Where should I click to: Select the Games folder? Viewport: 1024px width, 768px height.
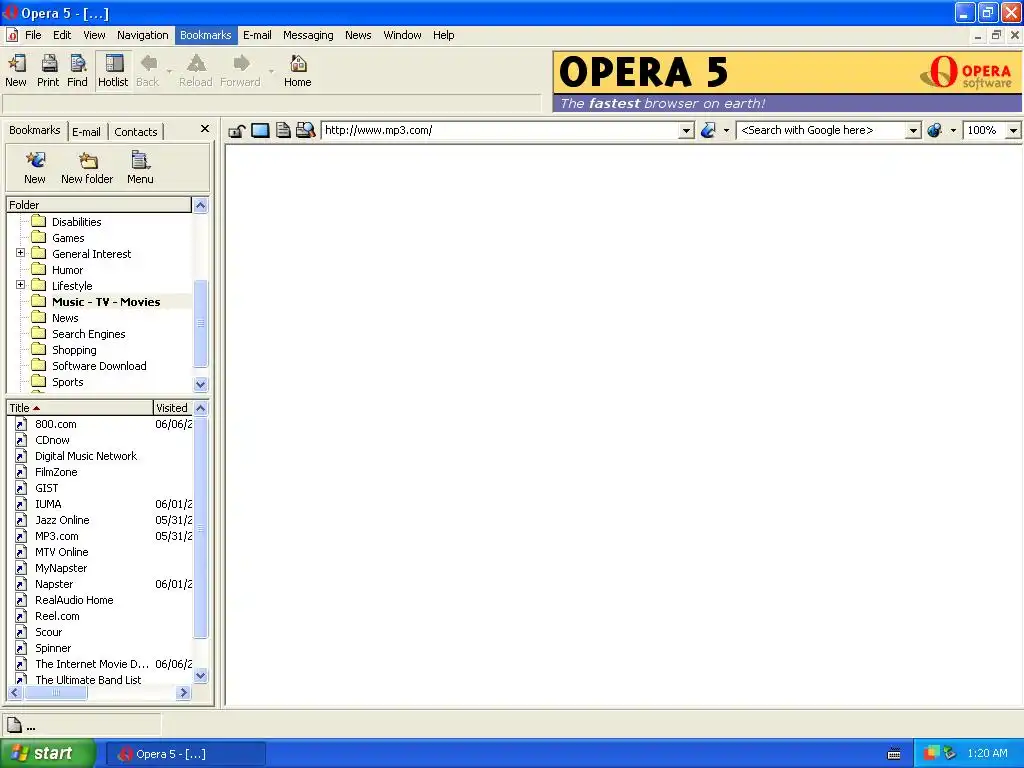pos(68,238)
